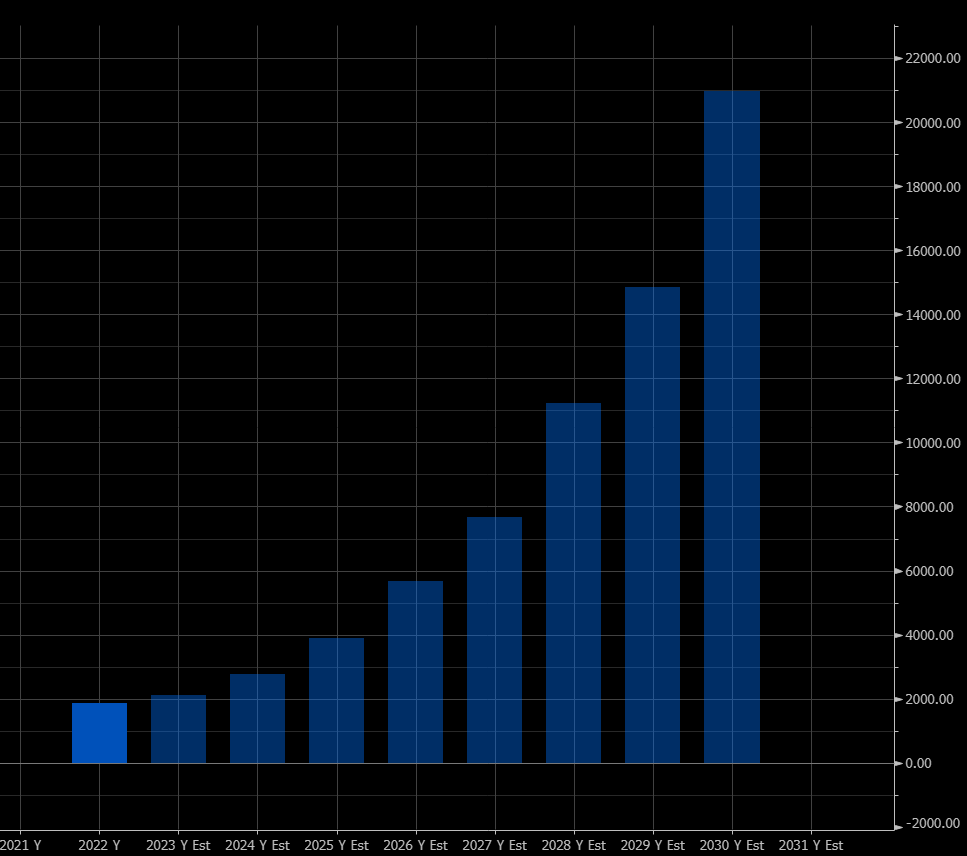Click the 18000.00 y-axis value
The image size is (967, 856).
point(932,187)
